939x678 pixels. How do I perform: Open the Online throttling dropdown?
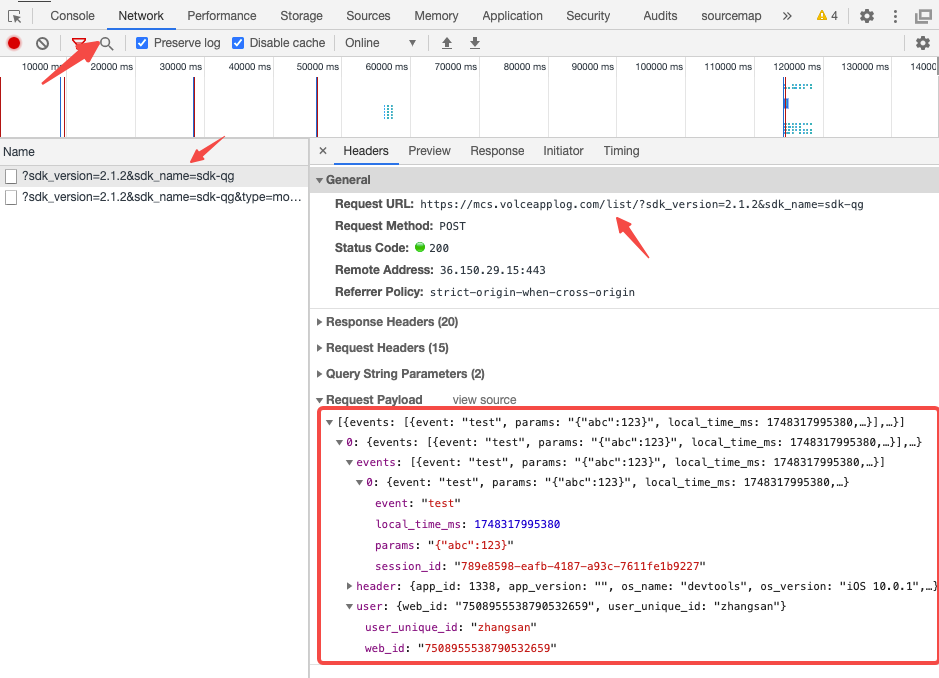point(380,43)
